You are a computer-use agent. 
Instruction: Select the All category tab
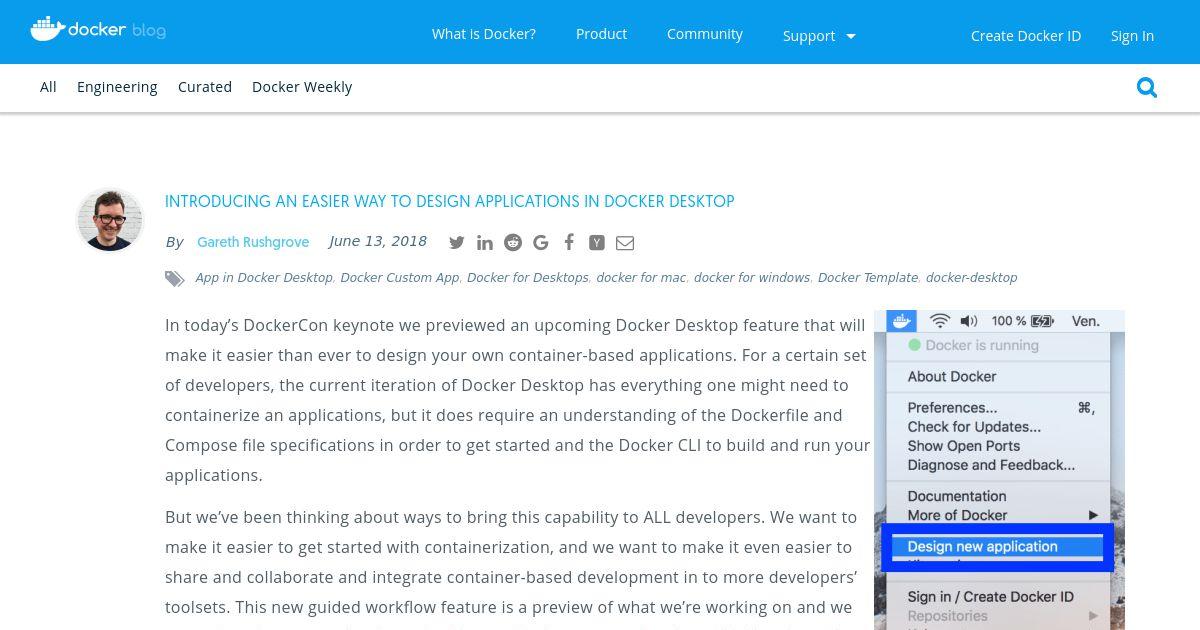[x=48, y=87]
